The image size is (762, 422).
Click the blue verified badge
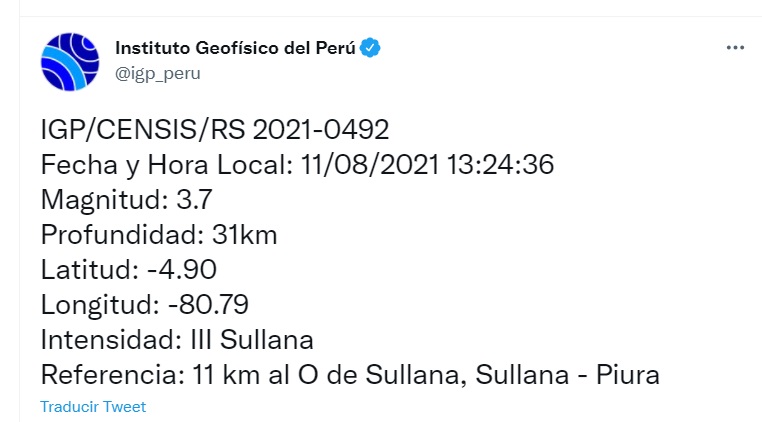pyautogui.click(x=371, y=48)
